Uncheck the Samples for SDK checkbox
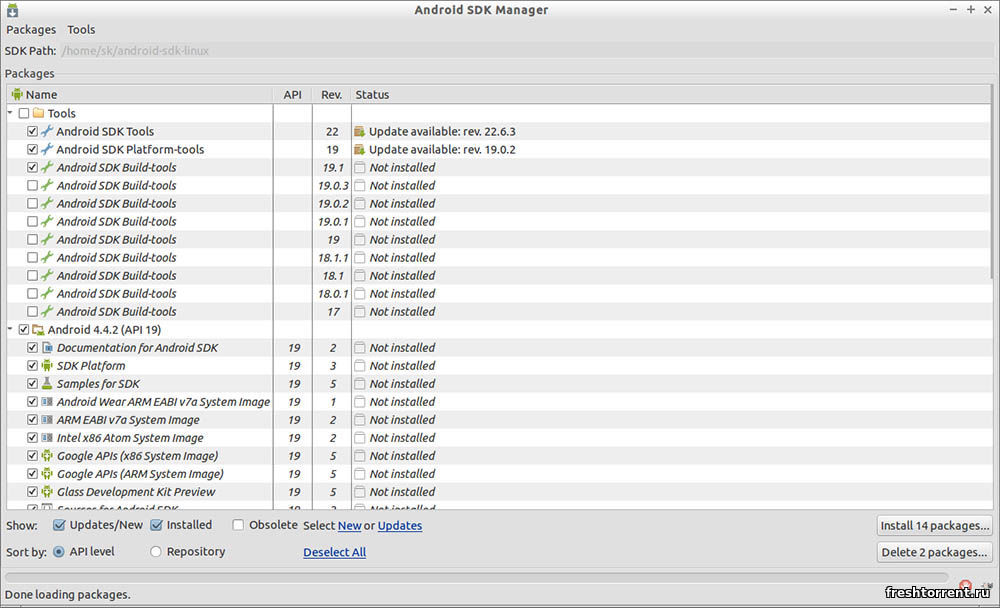The image size is (1000, 608). [x=33, y=383]
